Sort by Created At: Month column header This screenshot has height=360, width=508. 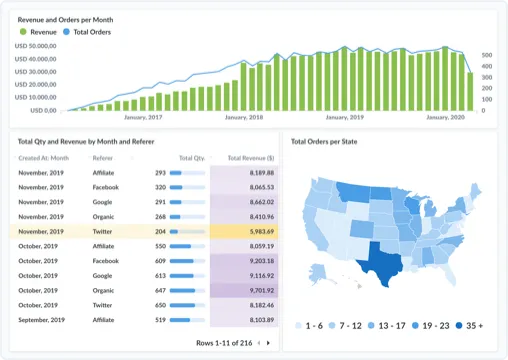tap(44, 158)
